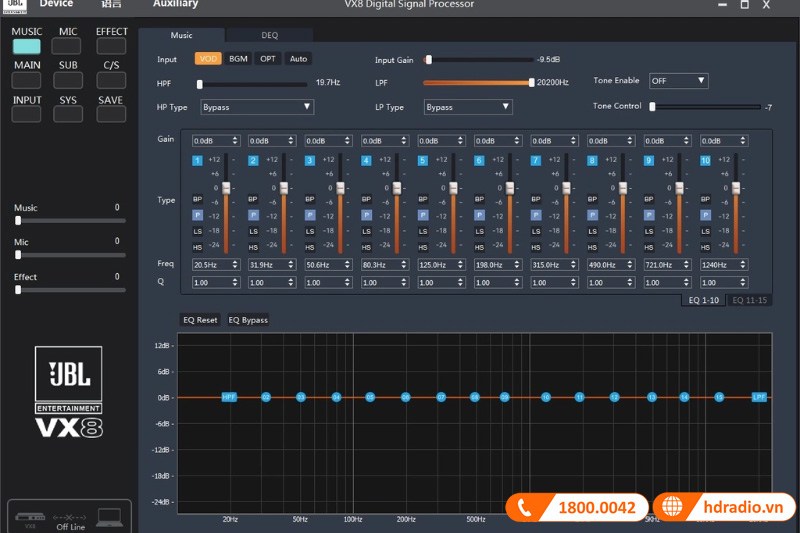Open the EFFECT section button
The image size is (800, 533).
click(x=112, y=45)
